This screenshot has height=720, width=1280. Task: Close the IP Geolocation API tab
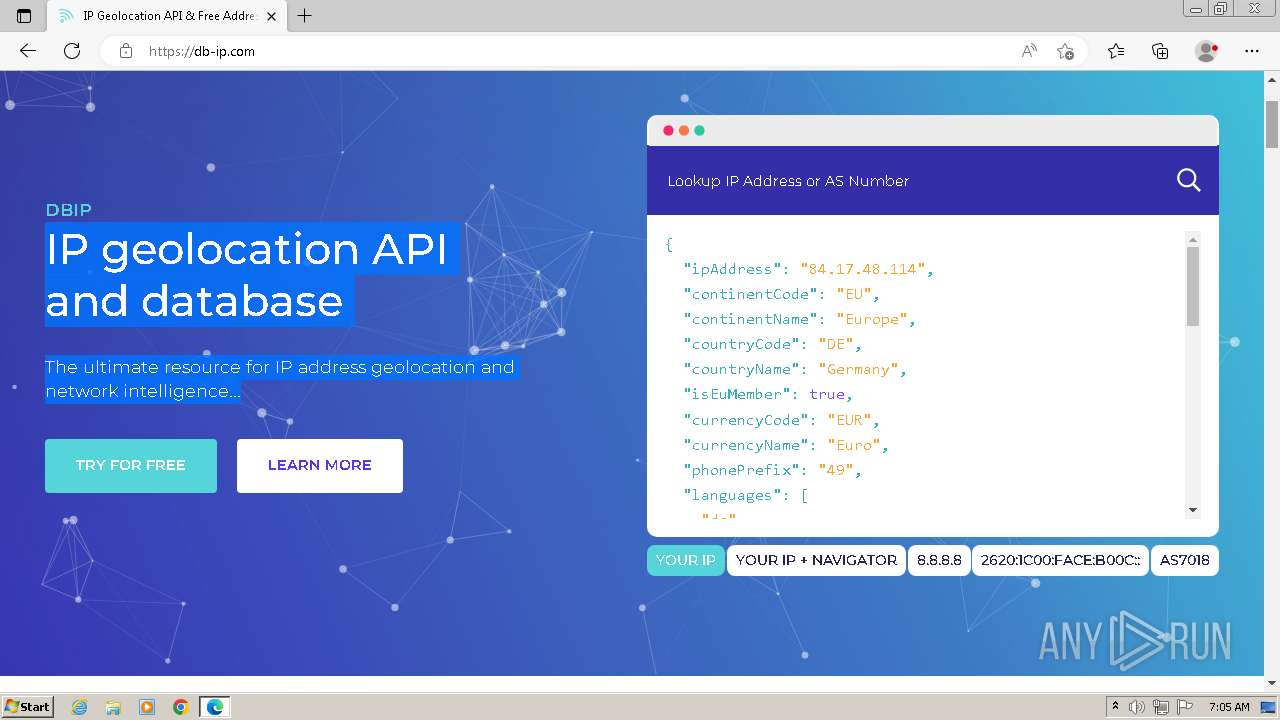click(x=271, y=16)
